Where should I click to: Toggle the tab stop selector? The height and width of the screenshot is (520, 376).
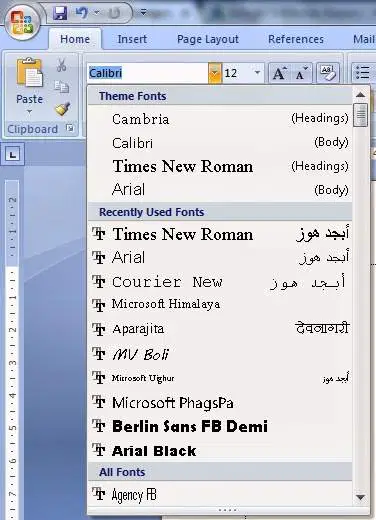12,154
